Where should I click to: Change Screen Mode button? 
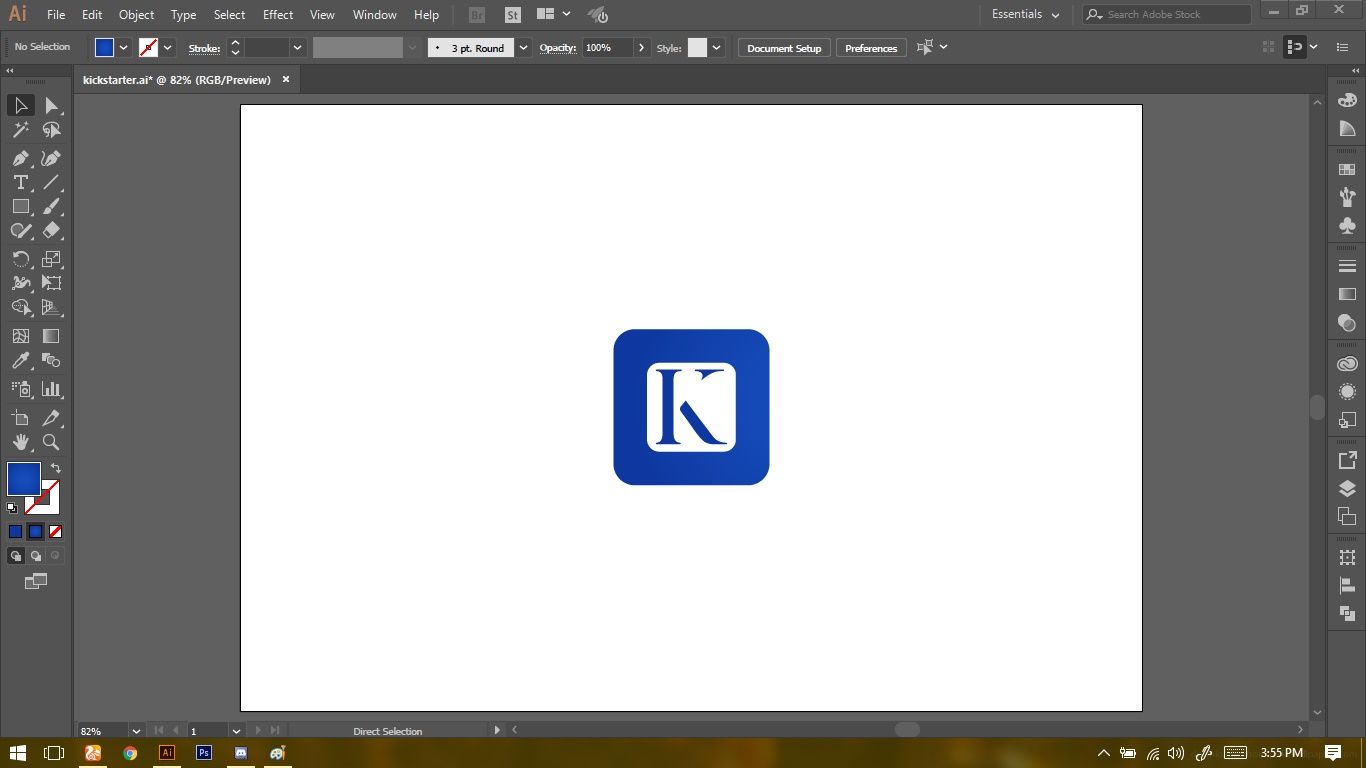(x=36, y=581)
